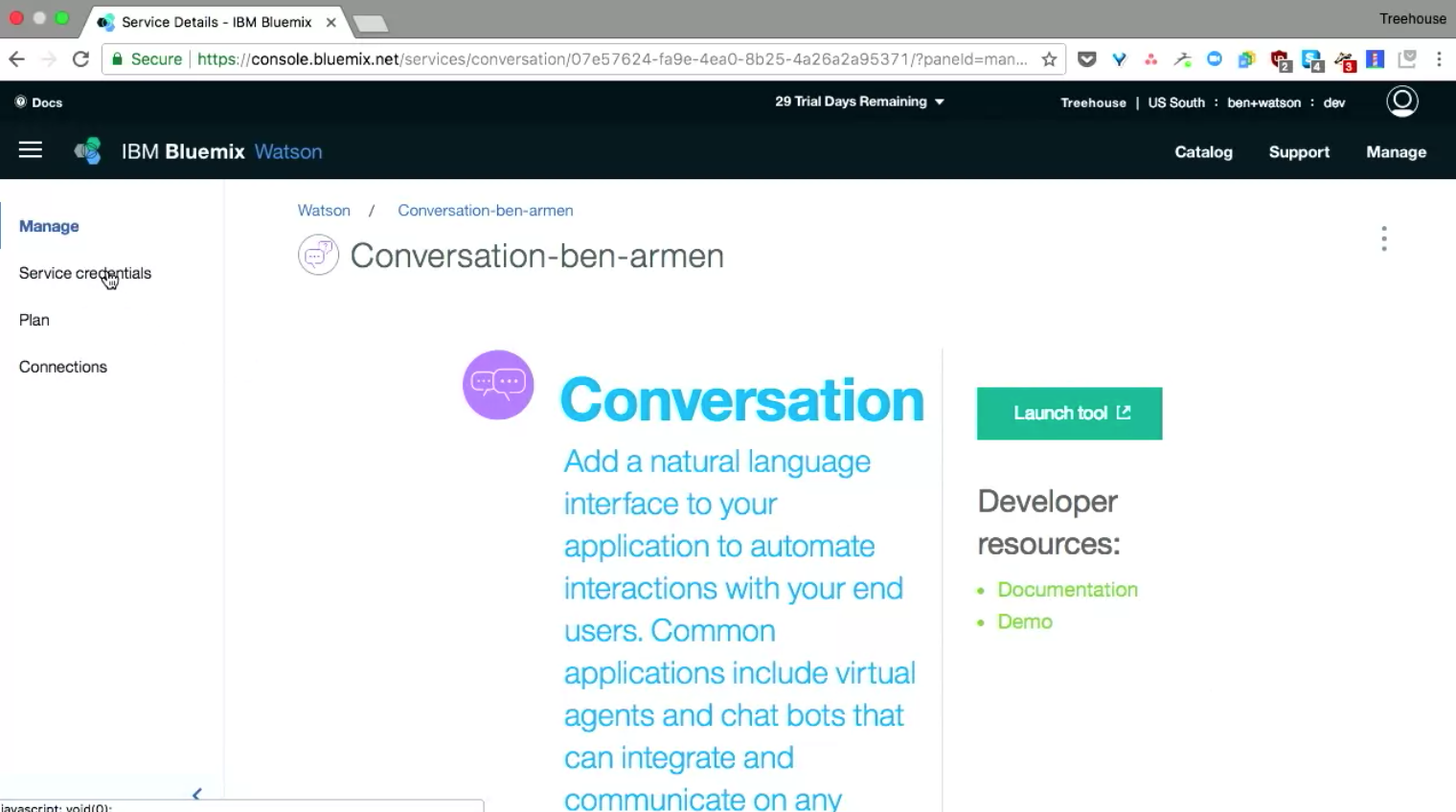Click the ben+watson organization label
Screen dimensions: 1456x812
(x=1263, y=102)
